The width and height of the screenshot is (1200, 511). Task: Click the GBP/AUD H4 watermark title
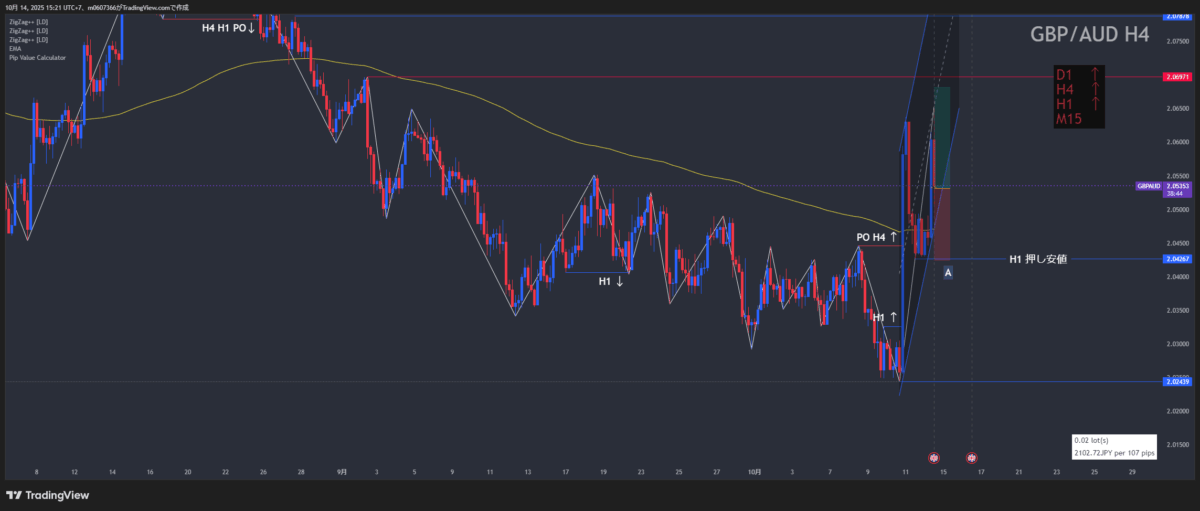click(1089, 35)
